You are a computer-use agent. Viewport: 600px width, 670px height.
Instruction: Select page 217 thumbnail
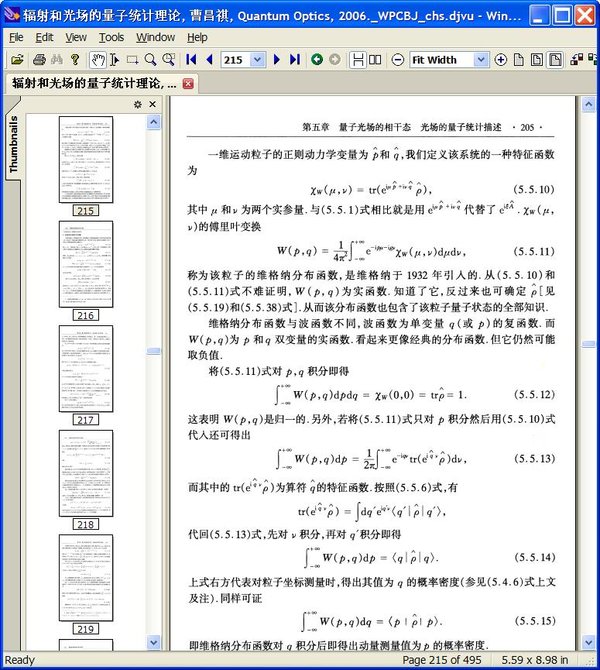coord(86,369)
